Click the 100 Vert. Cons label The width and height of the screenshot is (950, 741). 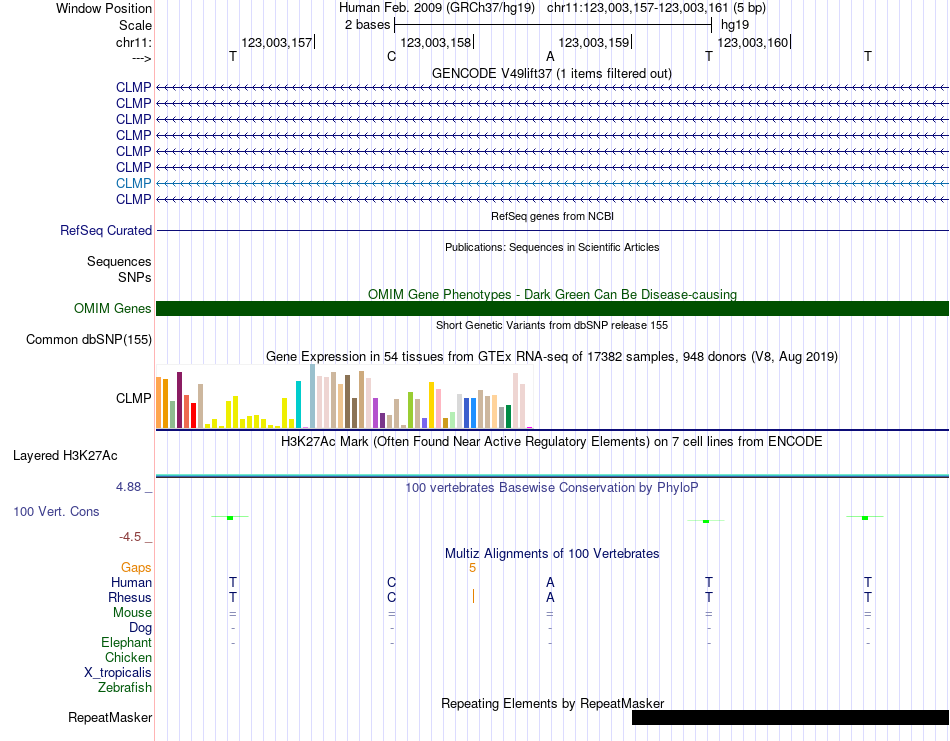click(x=56, y=511)
